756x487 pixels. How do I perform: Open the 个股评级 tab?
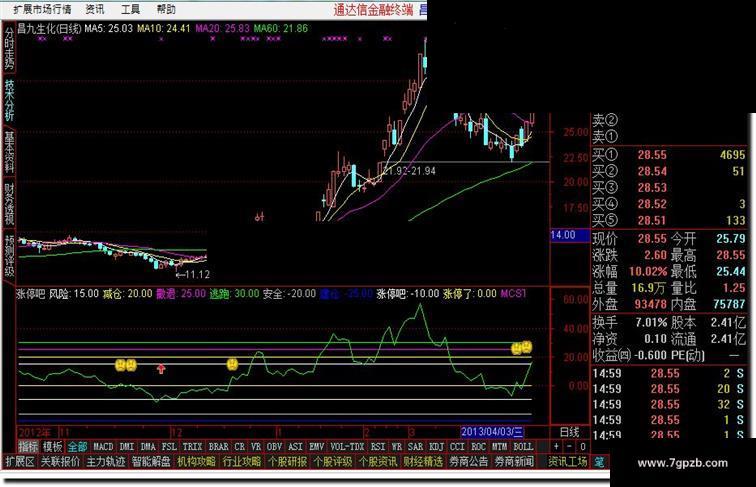pos(332,461)
